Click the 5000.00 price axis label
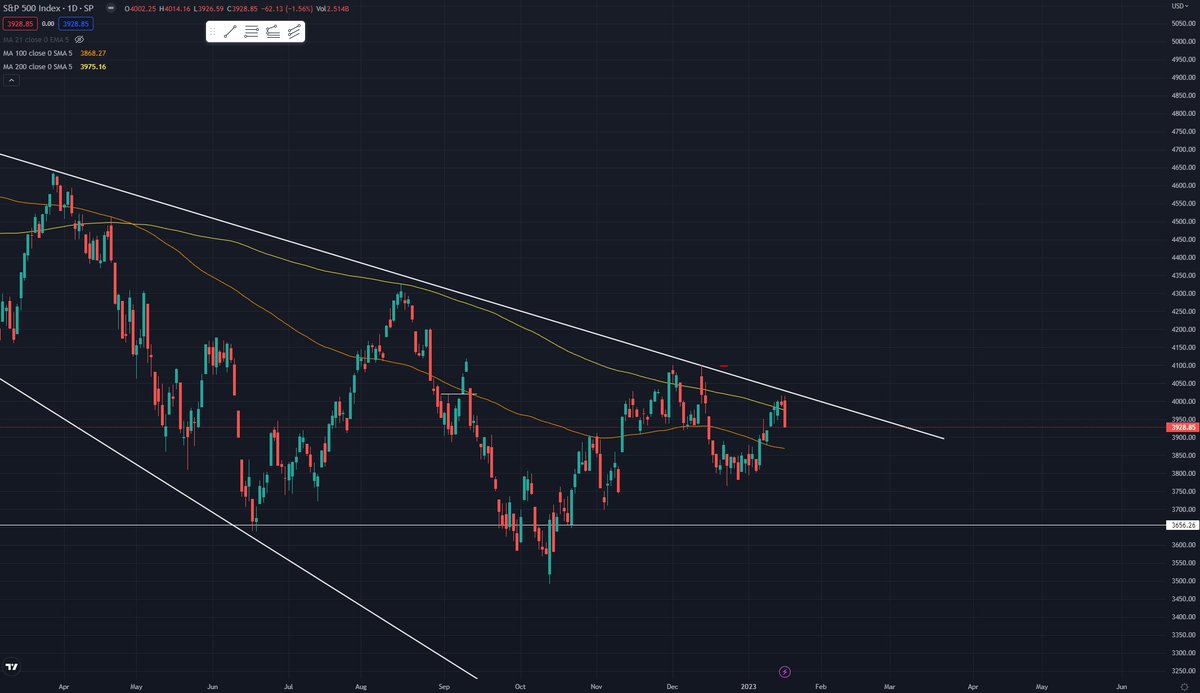1200x693 pixels. click(x=1182, y=41)
